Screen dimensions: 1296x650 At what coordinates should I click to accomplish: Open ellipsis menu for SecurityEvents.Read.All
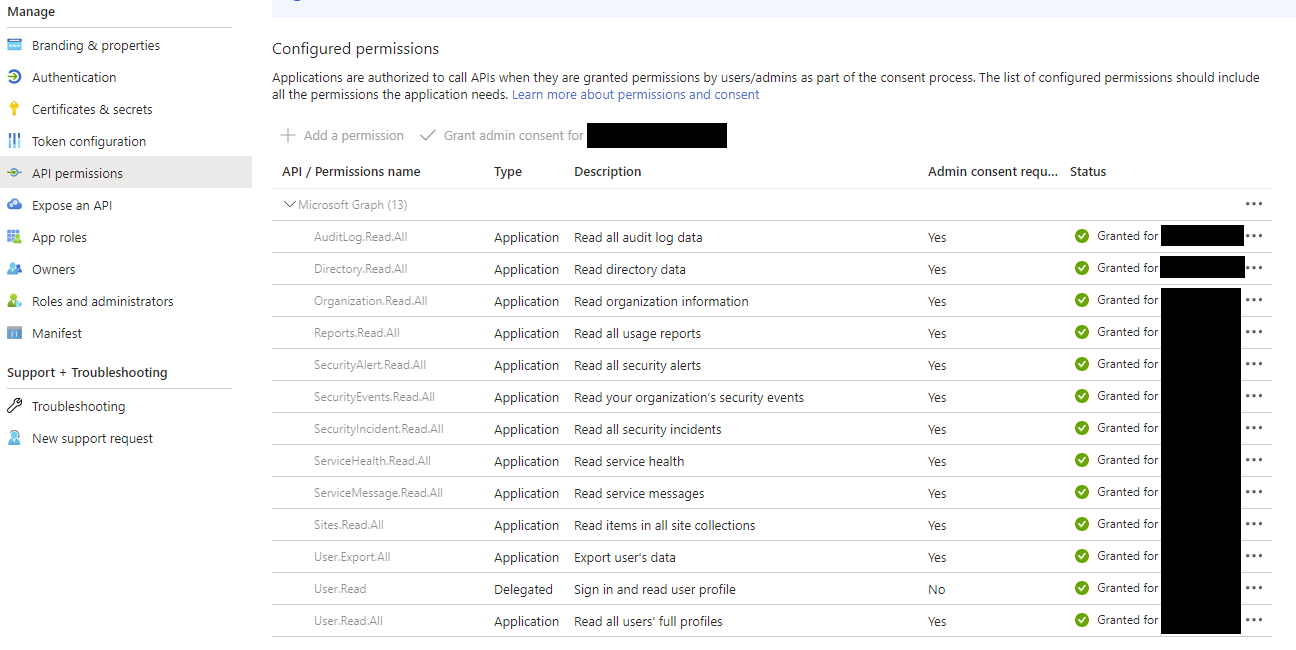click(x=1254, y=396)
